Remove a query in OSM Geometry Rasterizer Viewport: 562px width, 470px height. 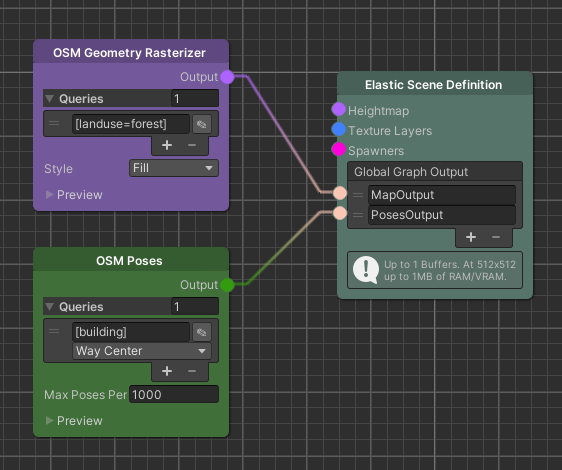192,145
